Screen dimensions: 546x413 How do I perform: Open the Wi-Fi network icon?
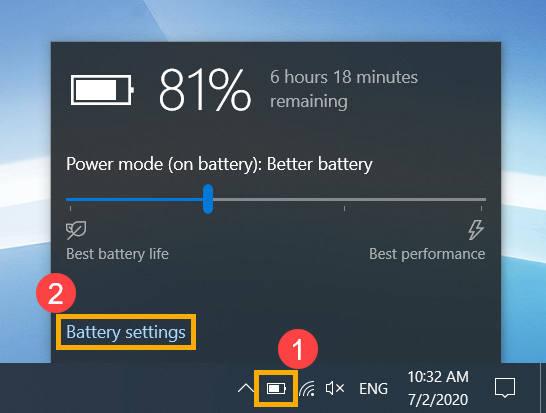point(307,389)
